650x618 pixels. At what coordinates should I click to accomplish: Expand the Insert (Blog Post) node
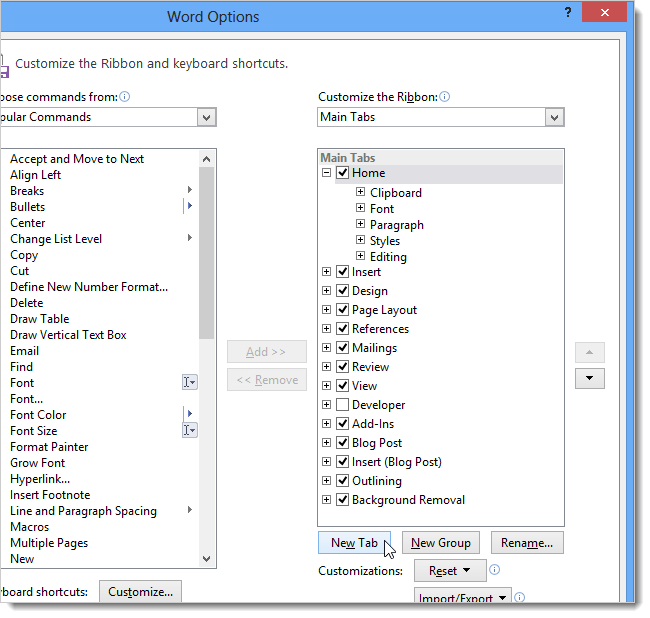[x=327, y=461]
